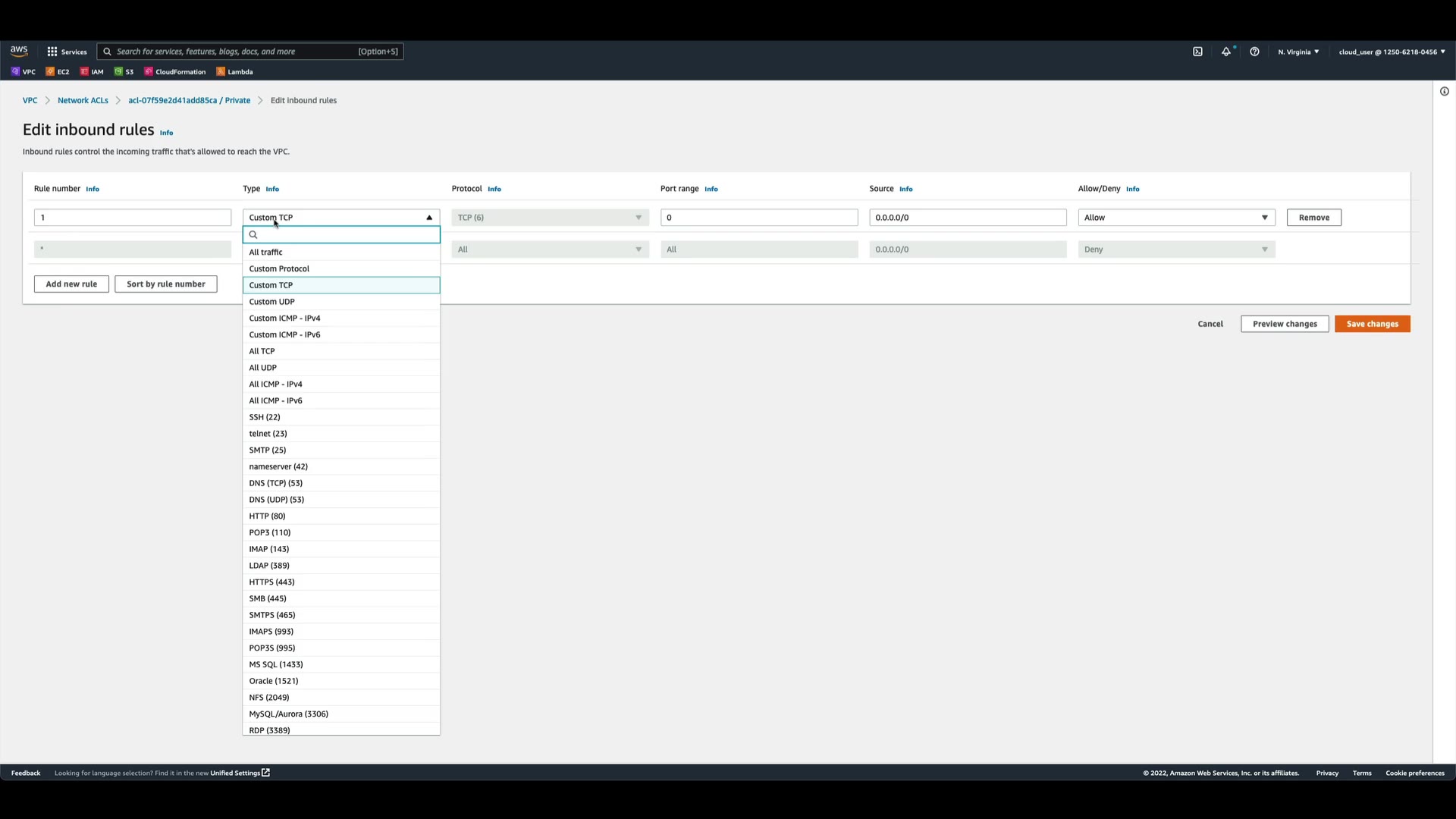Select HTTPS (443) from the type list
The height and width of the screenshot is (819, 1456).
pos(271,582)
